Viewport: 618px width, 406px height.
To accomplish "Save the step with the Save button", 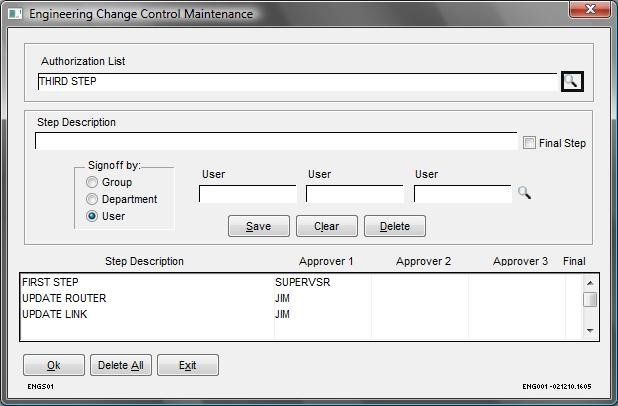I will pos(259,226).
